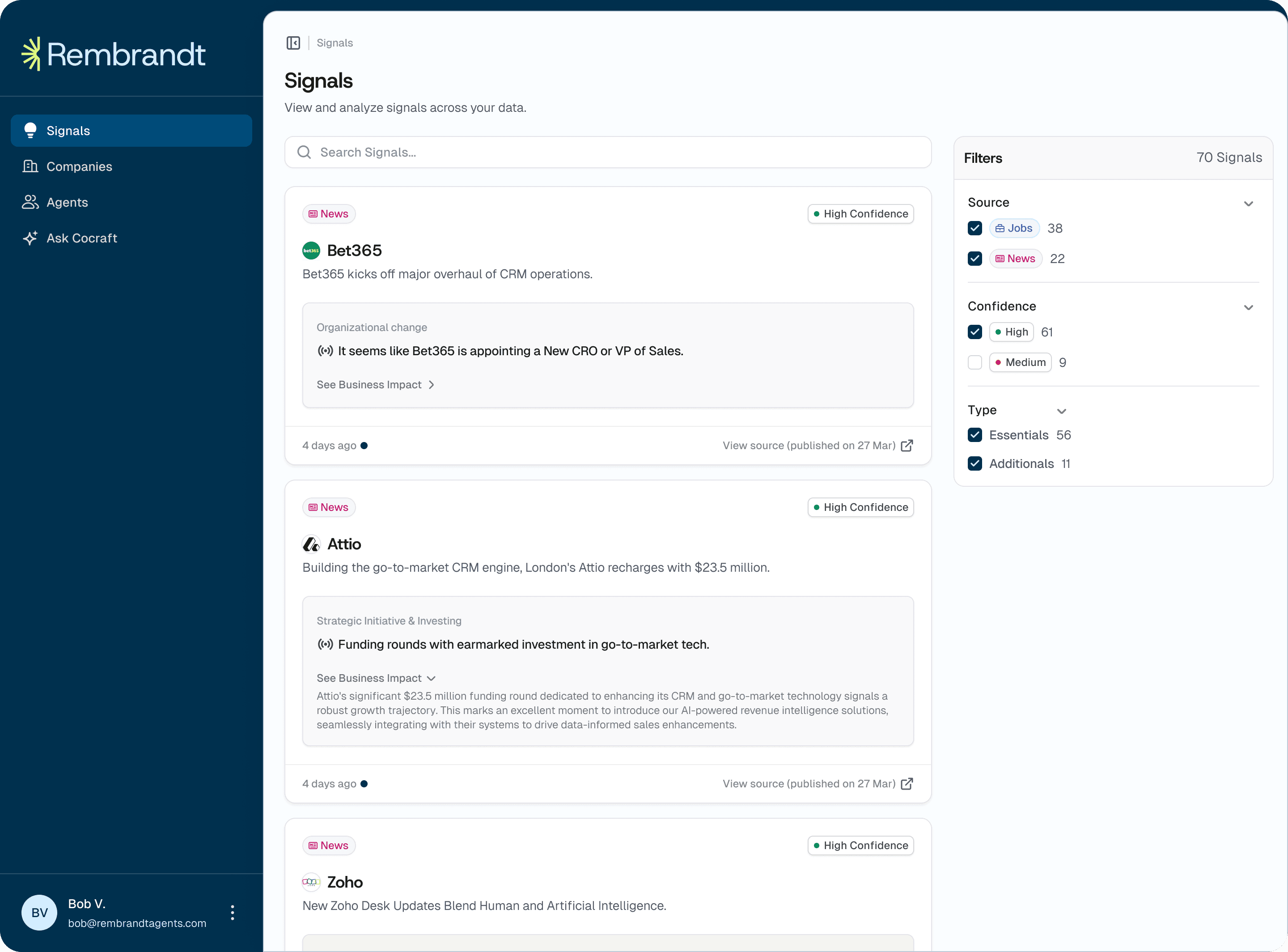Click the Signals breadcrumb
Screen dimensions: 1288x952
[335, 42]
